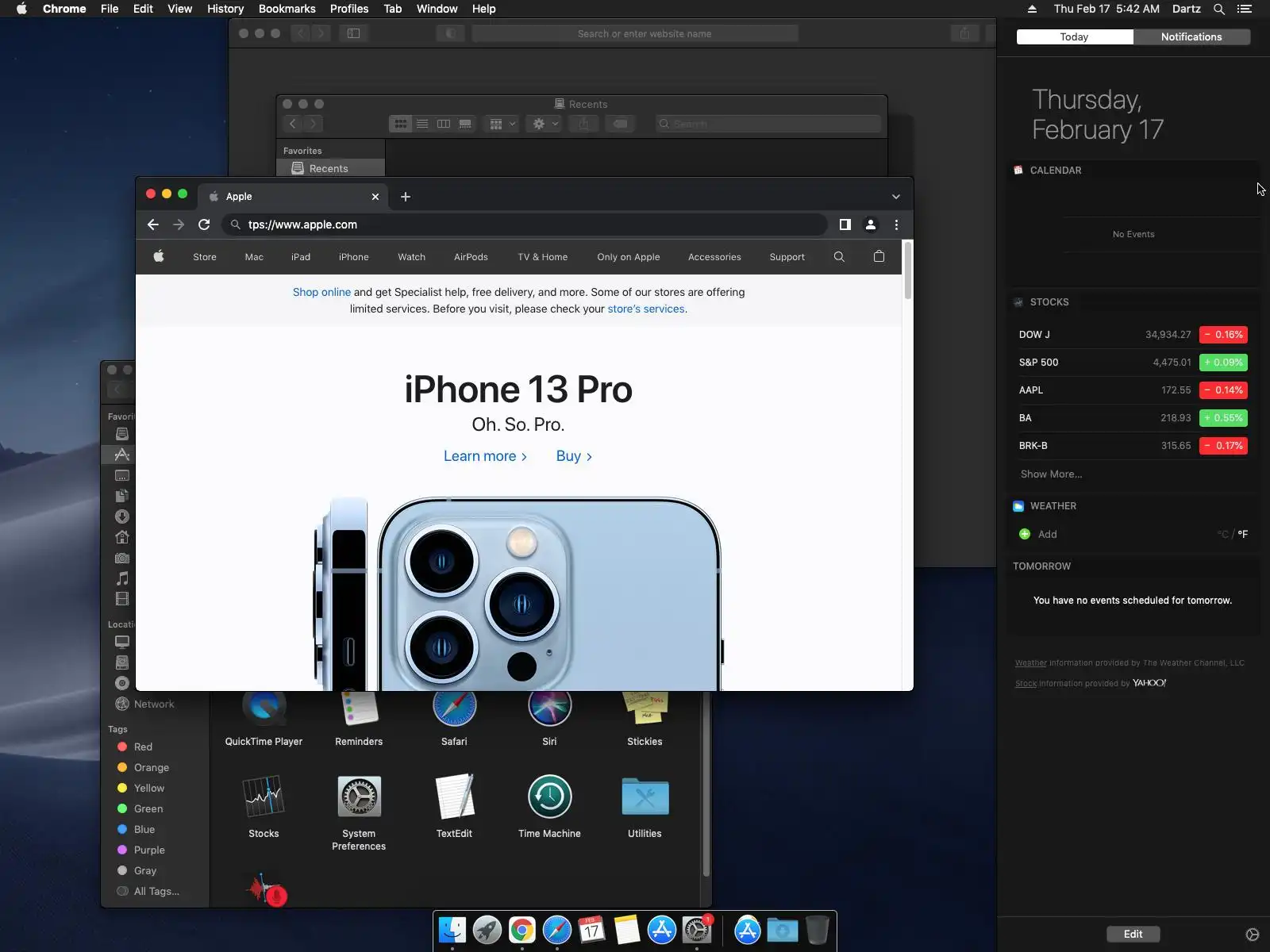This screenshot has width=1270, height=952.
Task: Open the History menu
Action: click(225, 9)
